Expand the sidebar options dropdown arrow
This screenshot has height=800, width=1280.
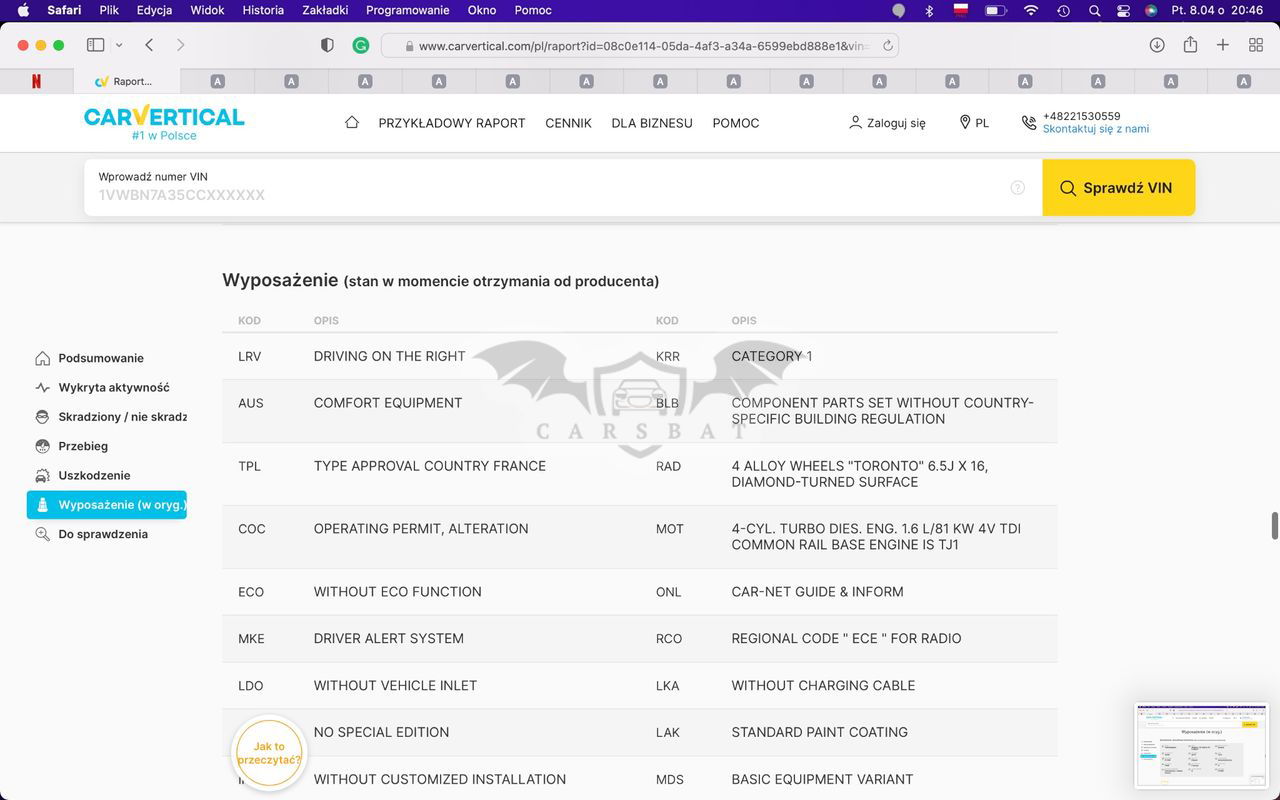[119, 45]
